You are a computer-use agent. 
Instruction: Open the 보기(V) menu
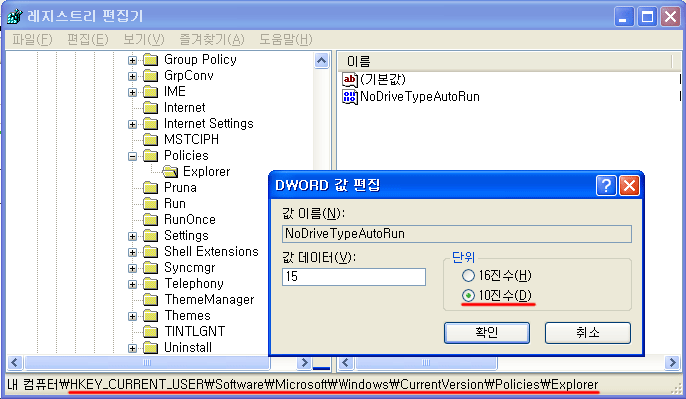(144, 39)
